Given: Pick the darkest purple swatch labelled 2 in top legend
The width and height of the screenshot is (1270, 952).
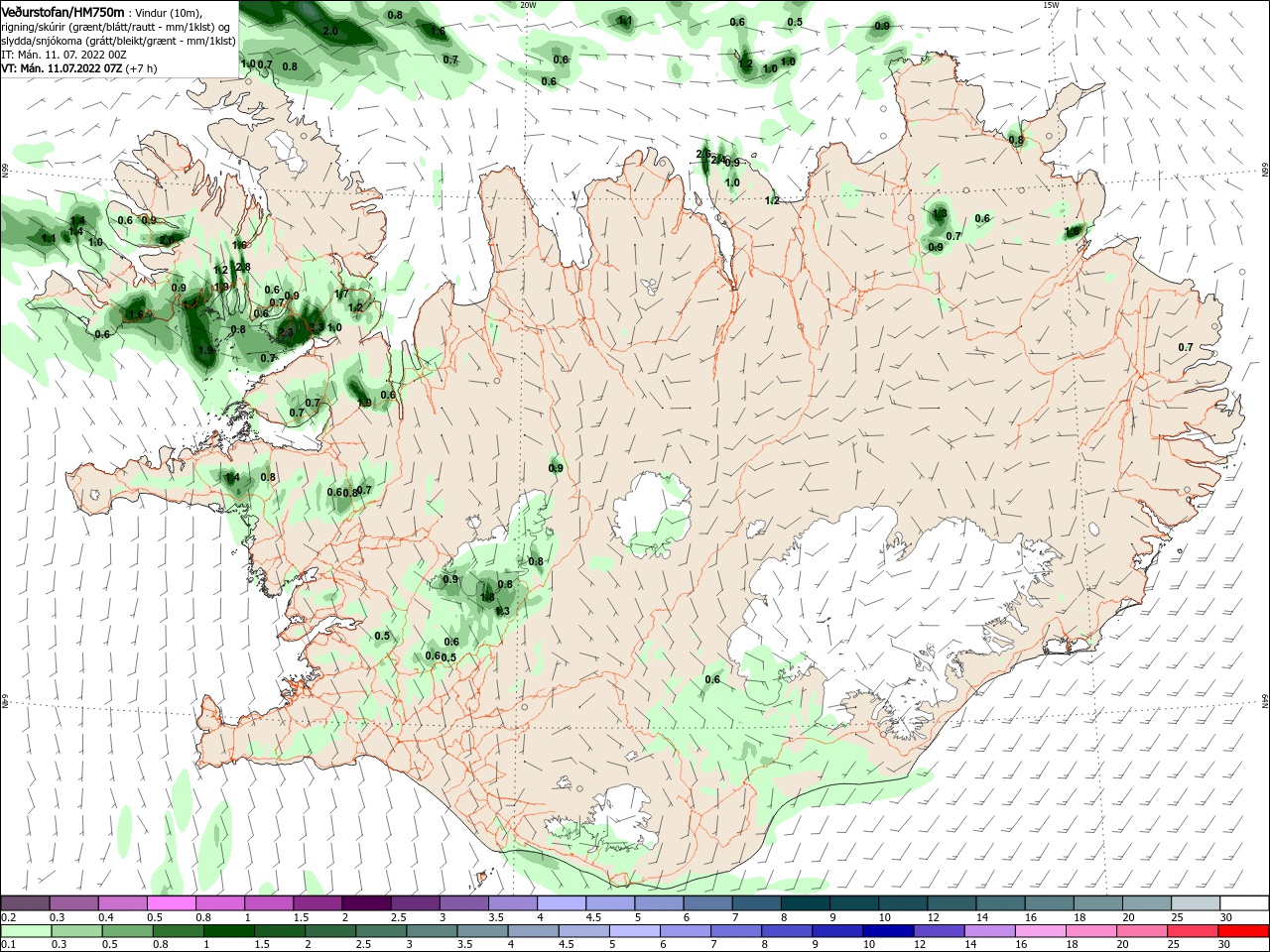Looking at the screenshot, I should tap(365, 903).
